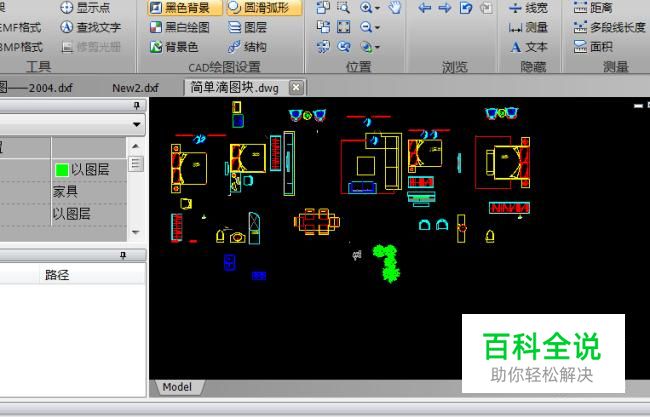The height and width of the screenshot is (418, 650).
Task: Click the zoom-out magnifier icon
Action: (366, 27)
